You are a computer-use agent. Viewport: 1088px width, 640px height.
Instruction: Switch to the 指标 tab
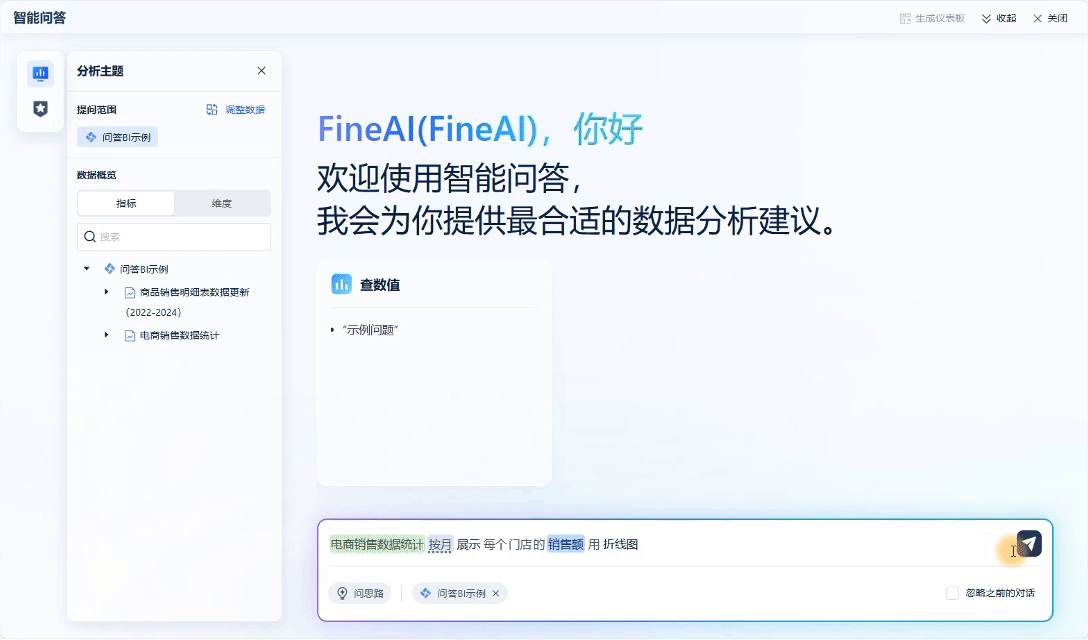click(126, 203)
